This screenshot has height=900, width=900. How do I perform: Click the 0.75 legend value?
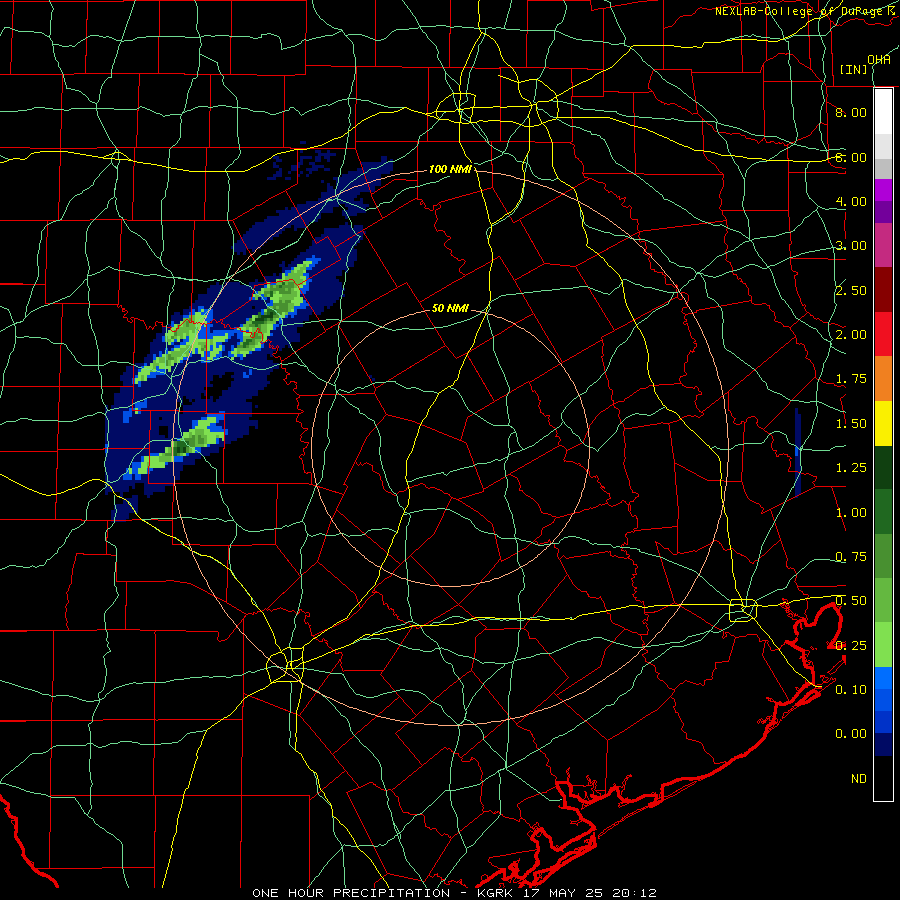pyautogui.click(x=851, y=557)
